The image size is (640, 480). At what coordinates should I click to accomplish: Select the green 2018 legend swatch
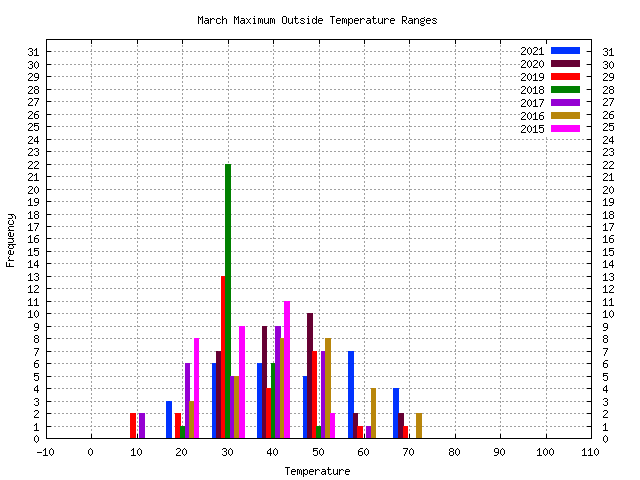[x=565, y=90]
